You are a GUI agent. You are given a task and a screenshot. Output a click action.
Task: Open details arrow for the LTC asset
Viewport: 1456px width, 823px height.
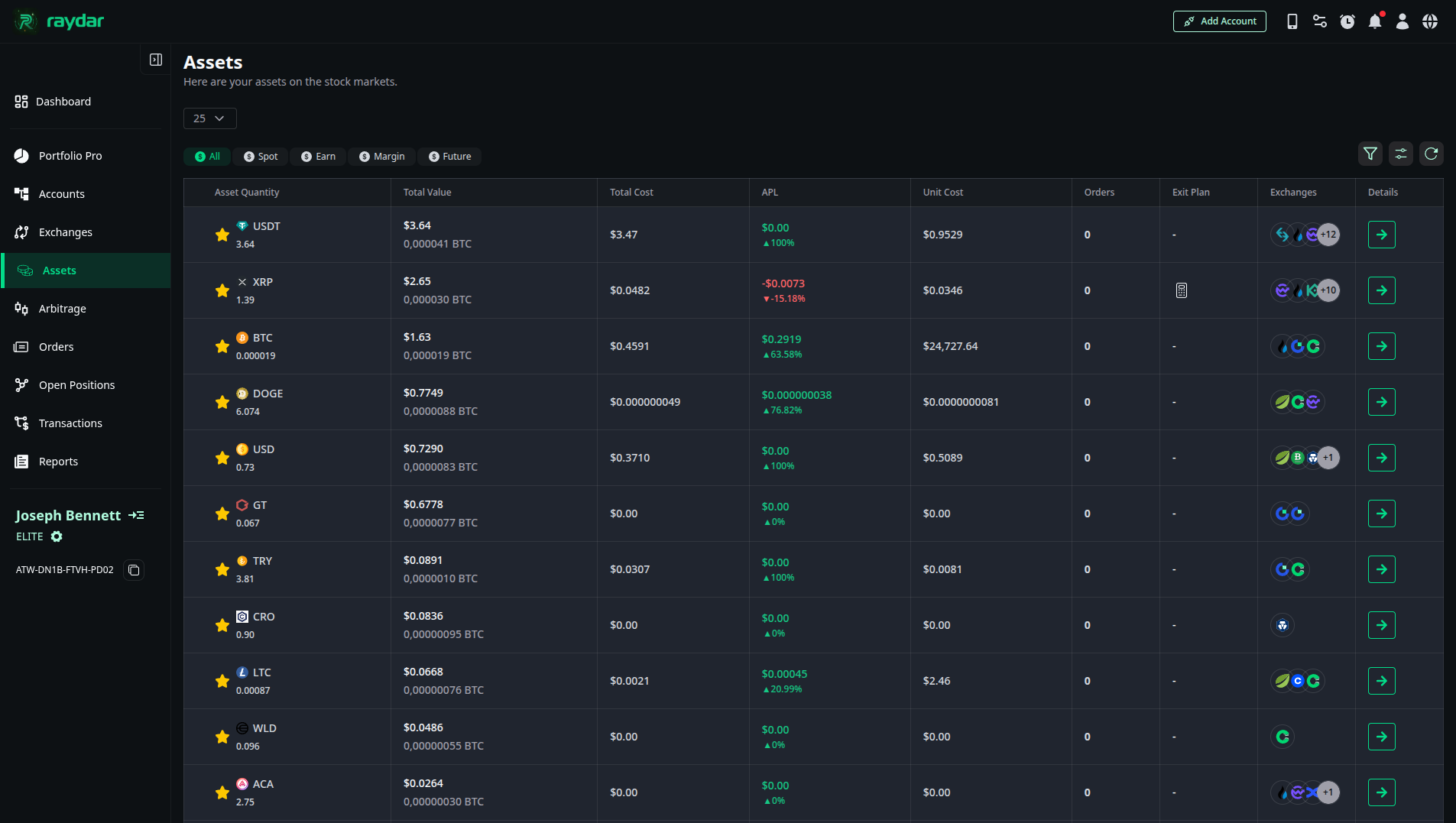pyautogui.click(x=1381, y=680)
